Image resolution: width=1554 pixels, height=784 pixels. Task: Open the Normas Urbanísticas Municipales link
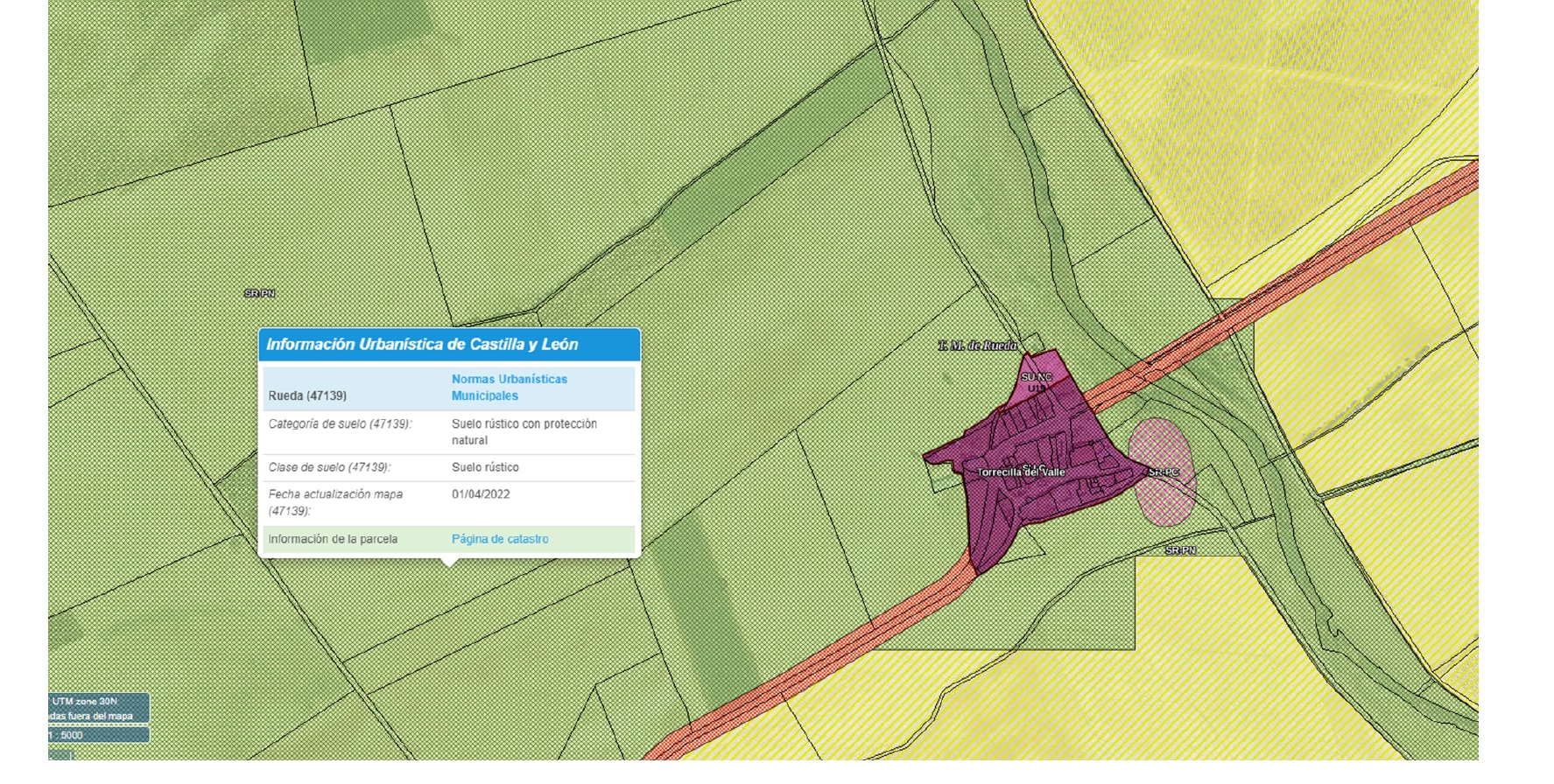509,388
